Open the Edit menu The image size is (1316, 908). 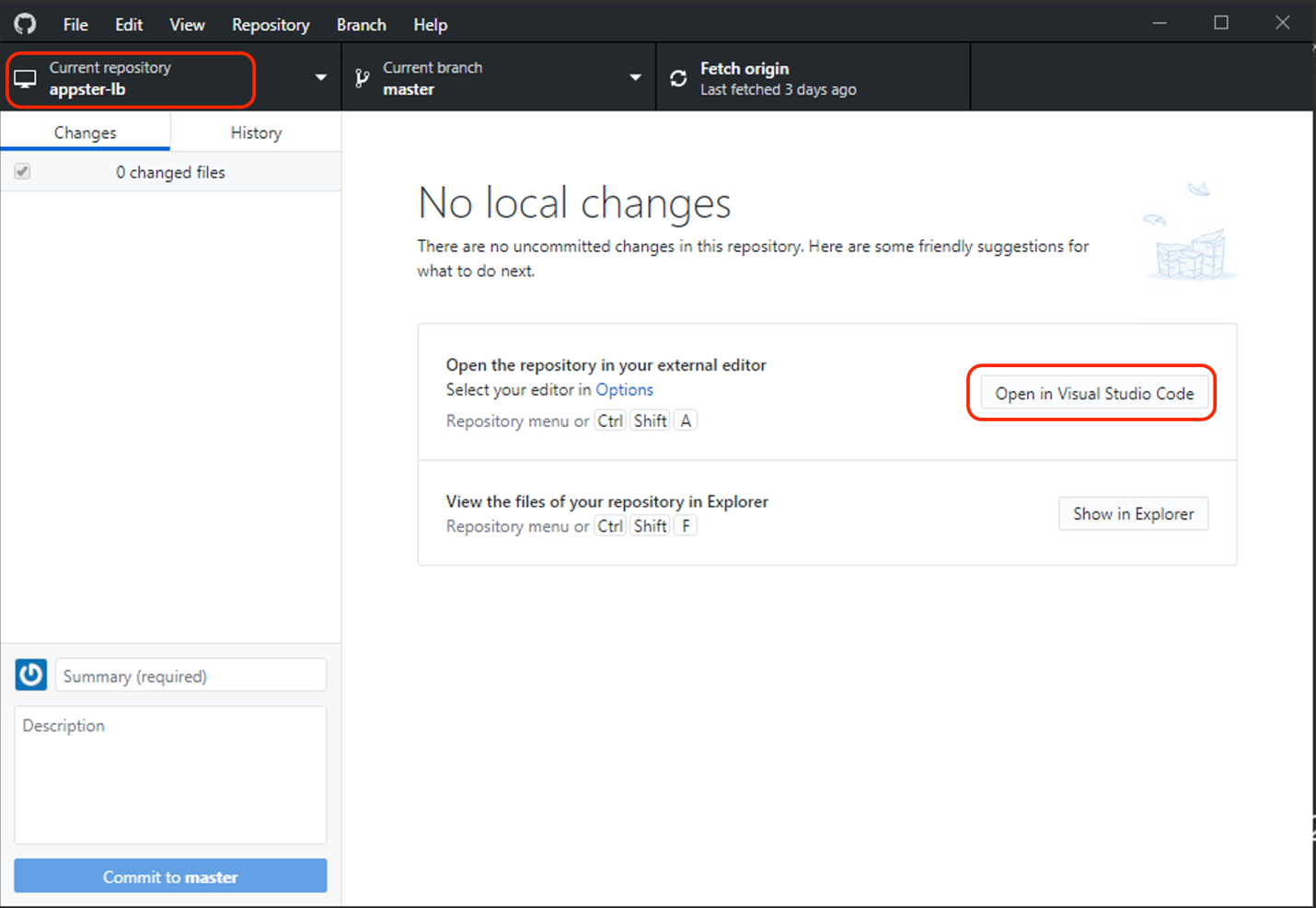click(x=129, y=25)
